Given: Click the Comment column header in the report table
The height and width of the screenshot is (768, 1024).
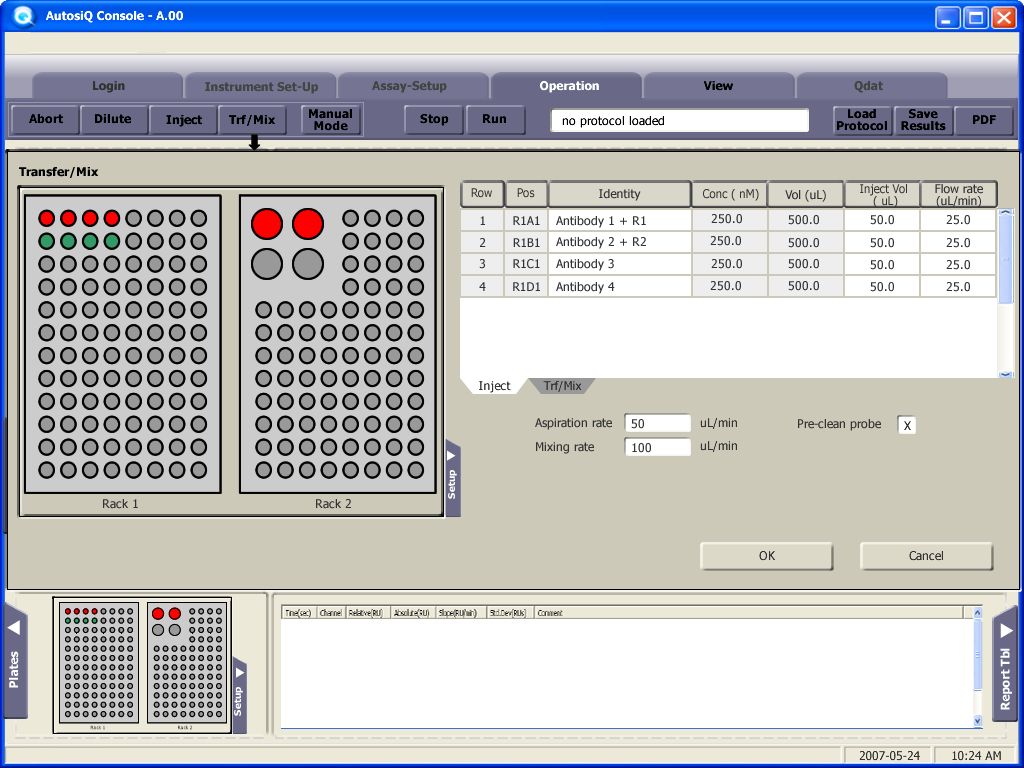Looking at the screenshot, I should (748, 613).
